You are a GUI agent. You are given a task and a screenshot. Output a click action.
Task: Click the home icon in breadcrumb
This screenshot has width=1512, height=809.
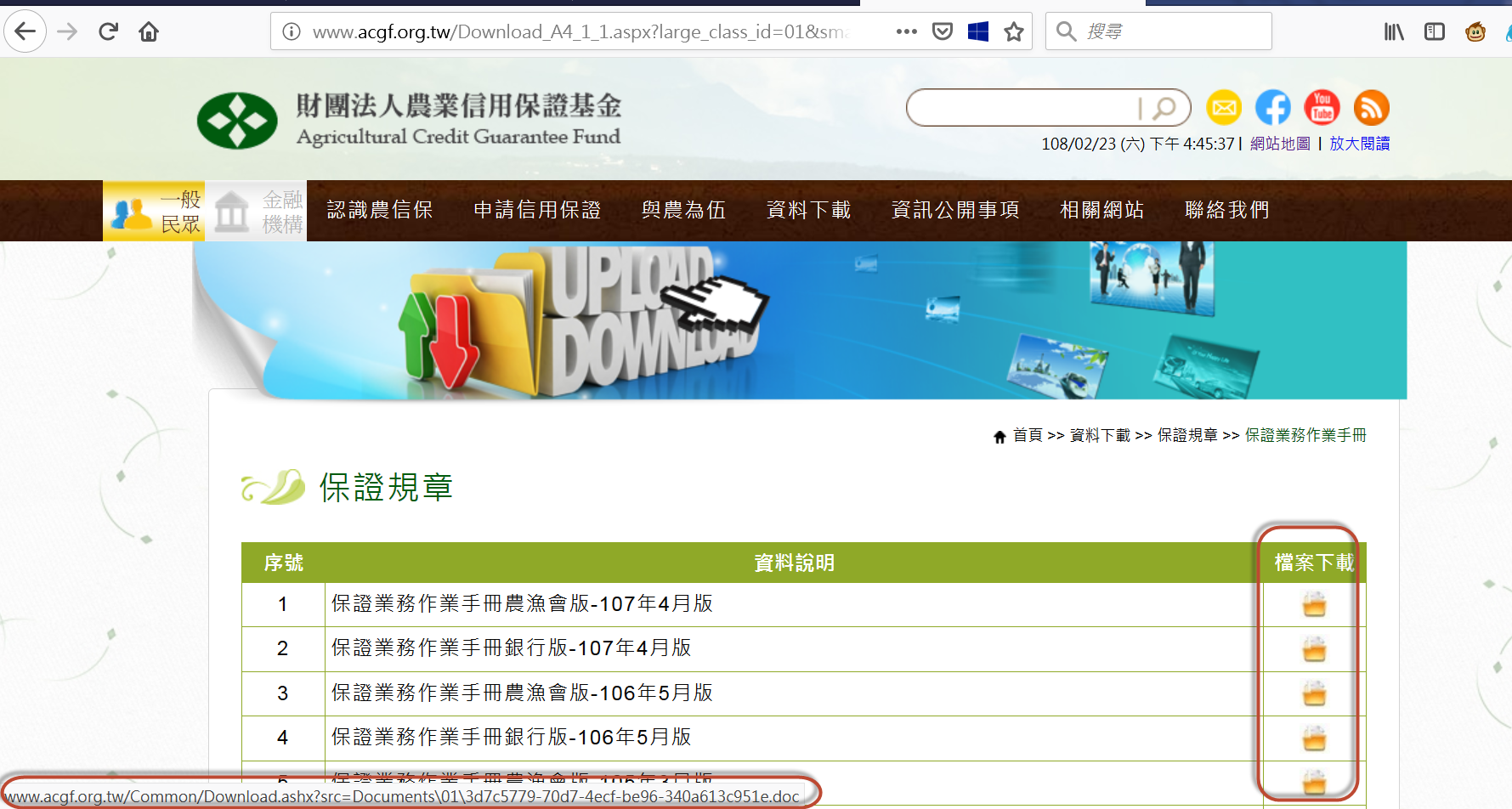point(1000,437)
